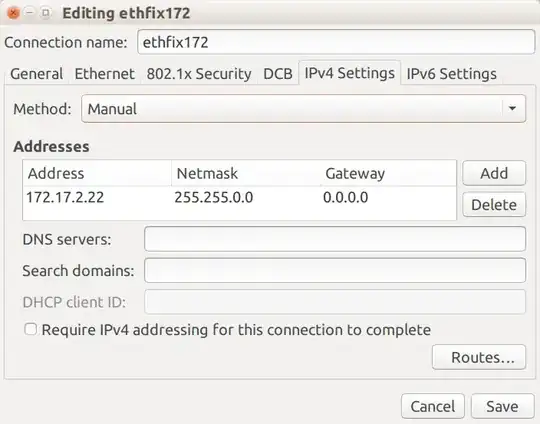Switch to the DCB tab

pos(278,74)
